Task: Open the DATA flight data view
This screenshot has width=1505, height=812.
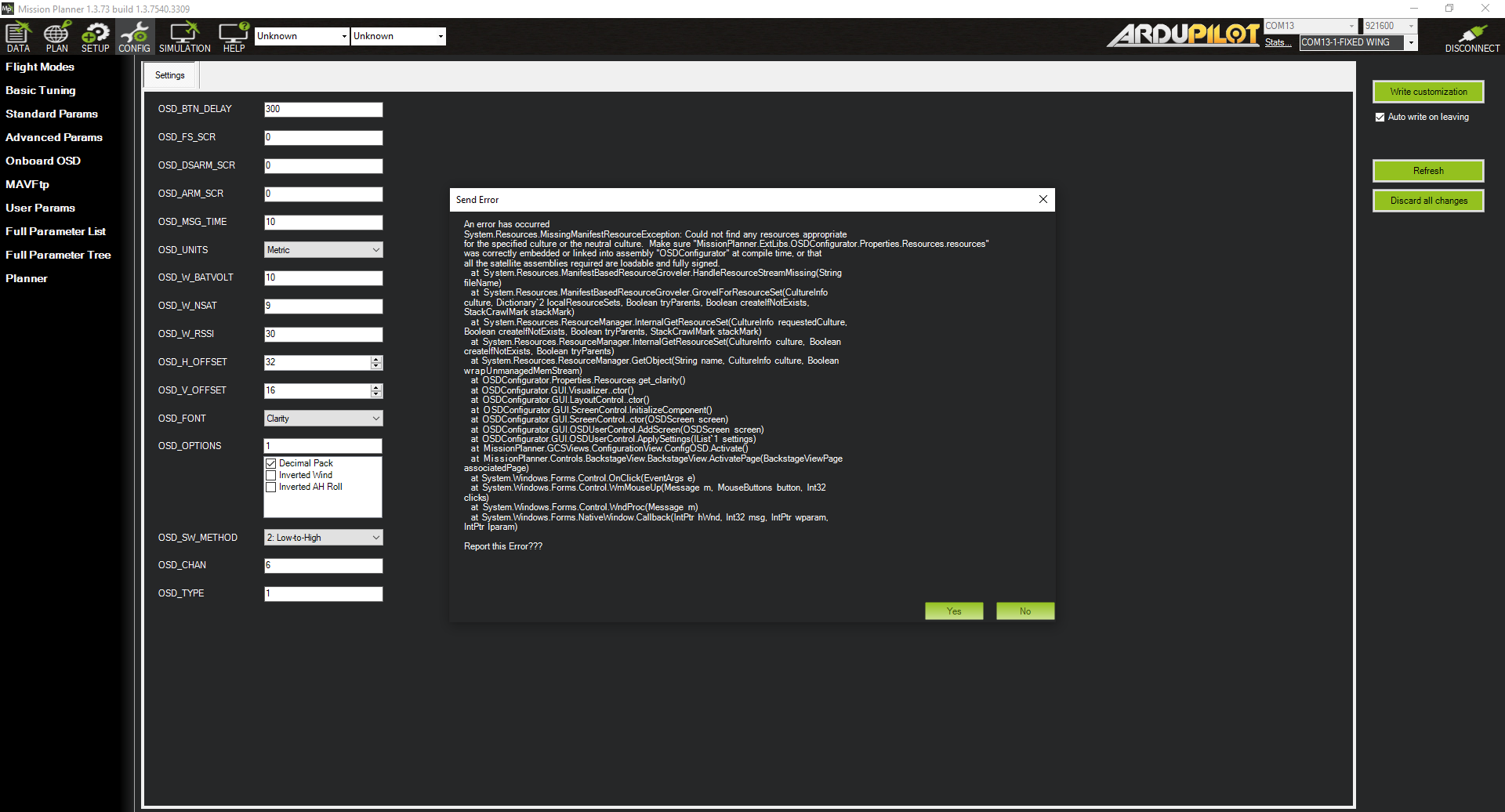Action: pos(18,37)
